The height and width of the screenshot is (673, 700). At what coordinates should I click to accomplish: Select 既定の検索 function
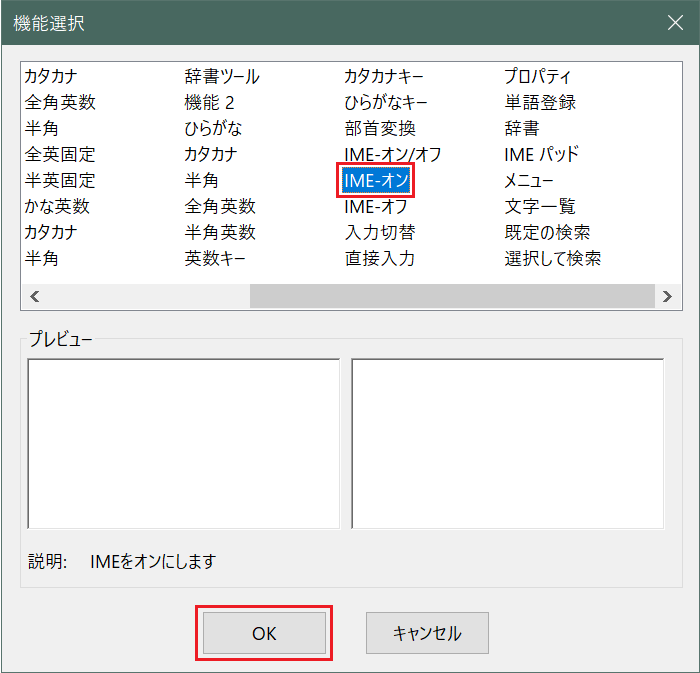coord(547,232)
